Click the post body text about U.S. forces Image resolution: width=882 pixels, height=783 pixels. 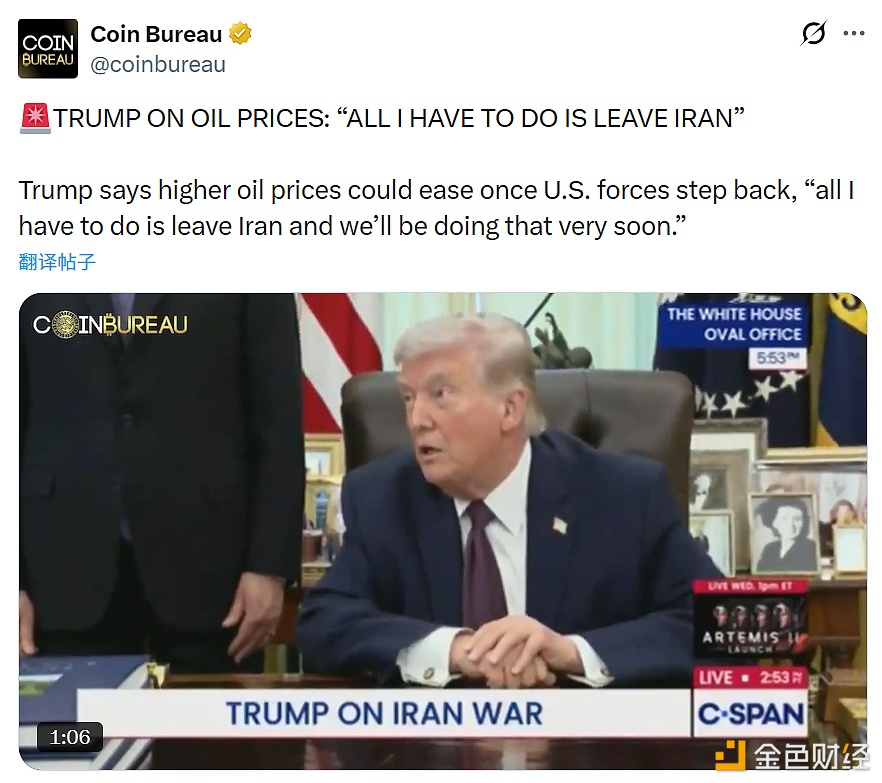point(436,208)
